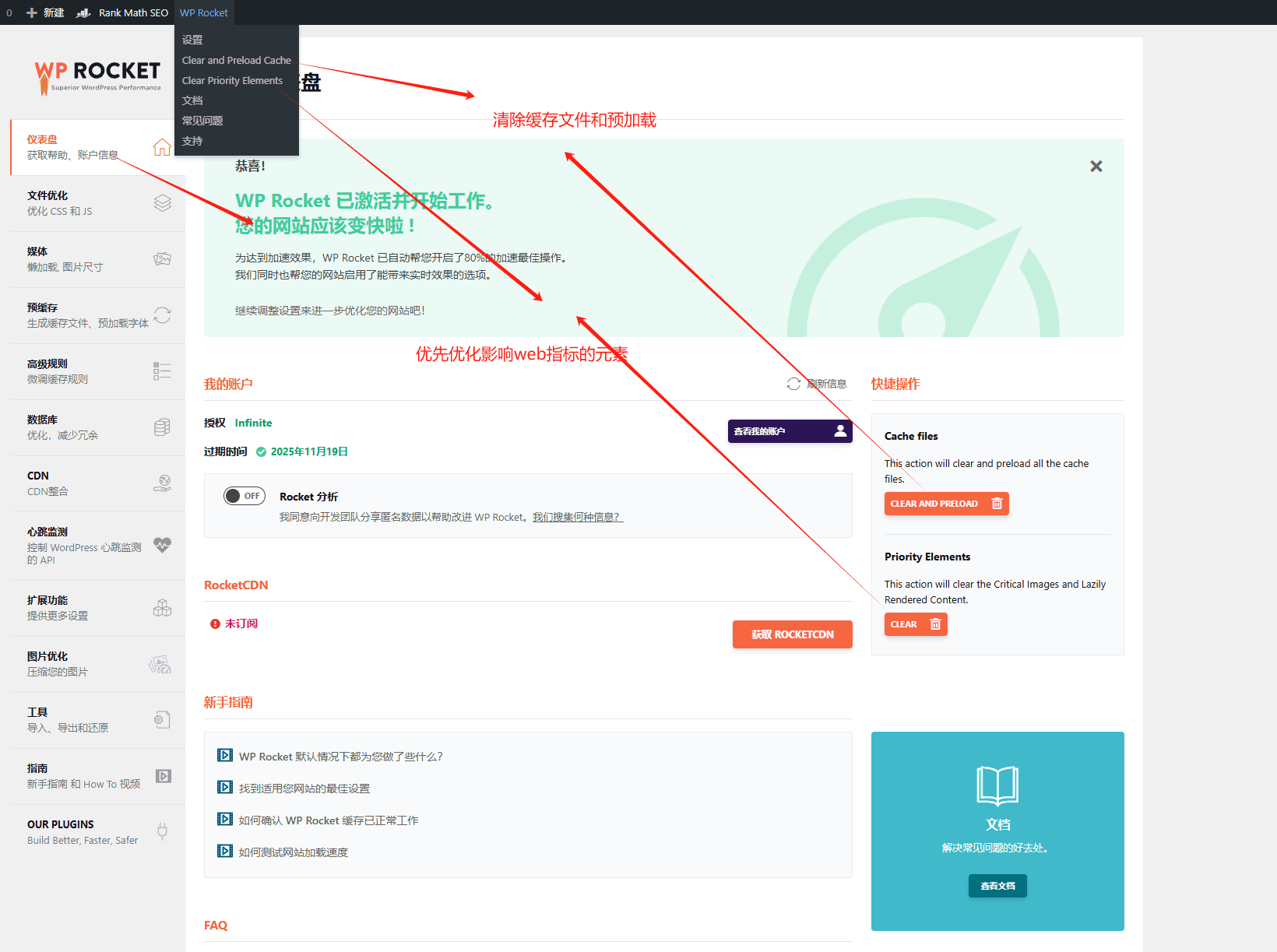Open the 高级规则 sidebar tab
This screenshot has height=952, width=1277.
pos(98,371)
